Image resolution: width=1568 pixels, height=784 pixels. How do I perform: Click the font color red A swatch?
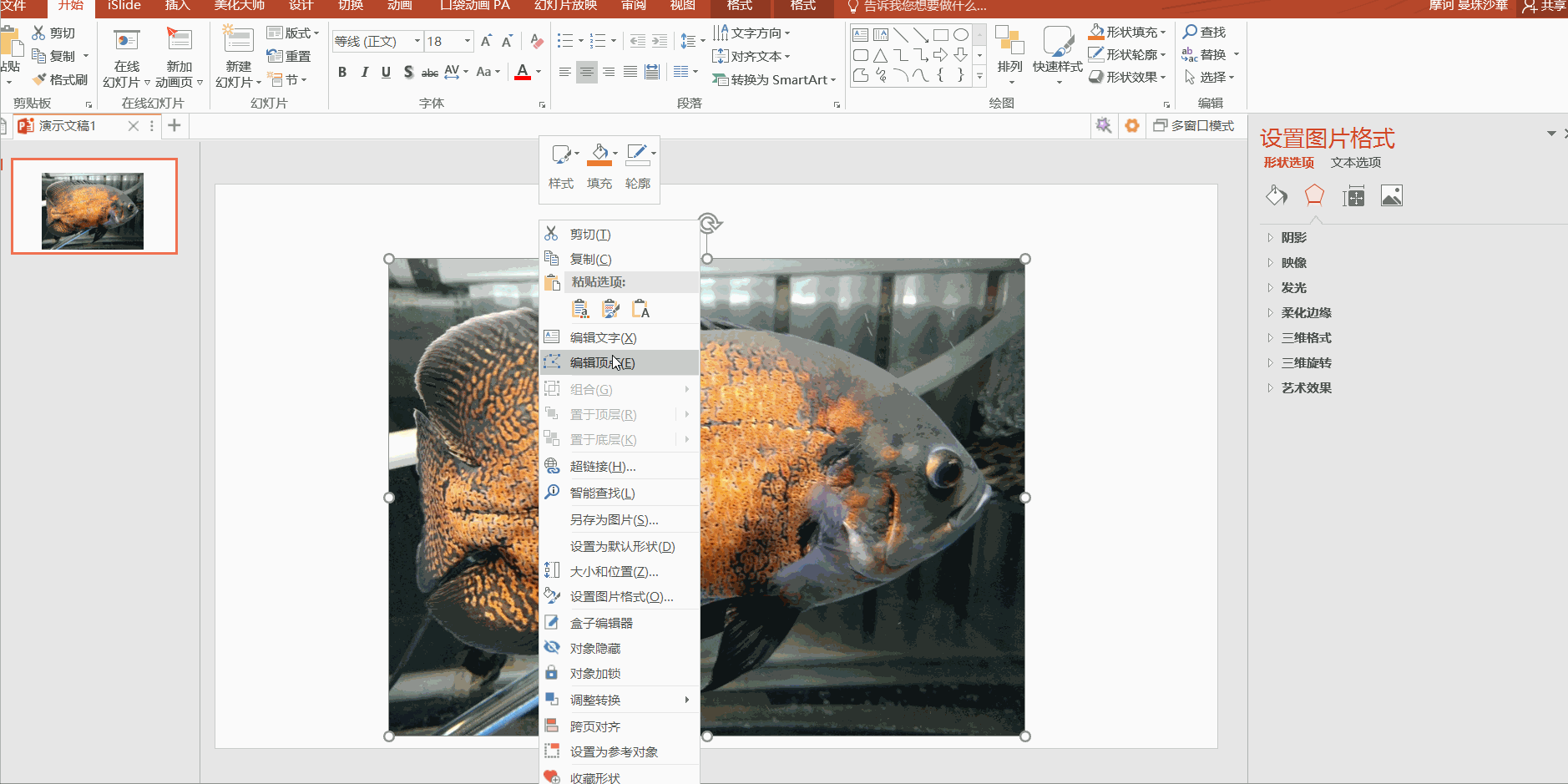[x=523, y=73]
